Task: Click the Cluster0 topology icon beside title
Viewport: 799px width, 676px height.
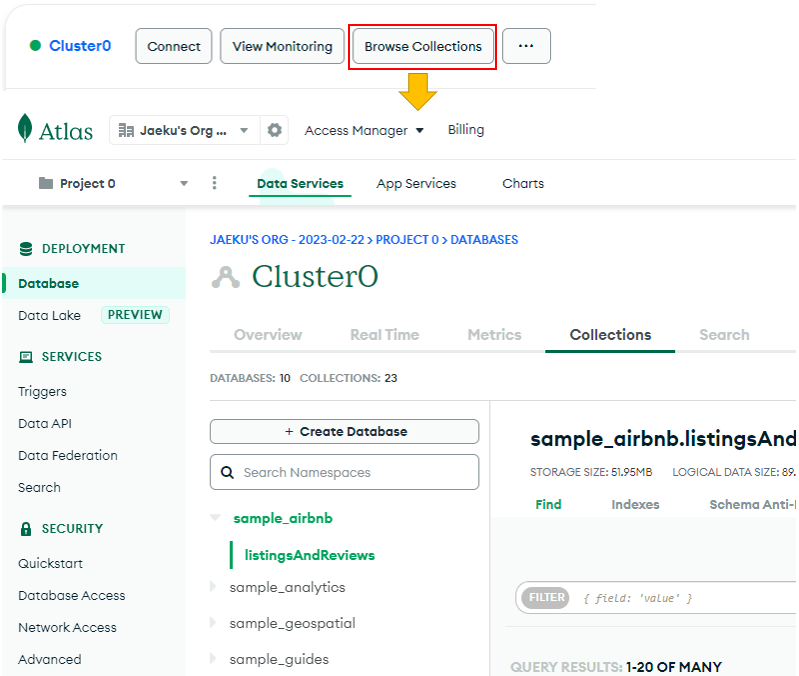Action: 225,277
